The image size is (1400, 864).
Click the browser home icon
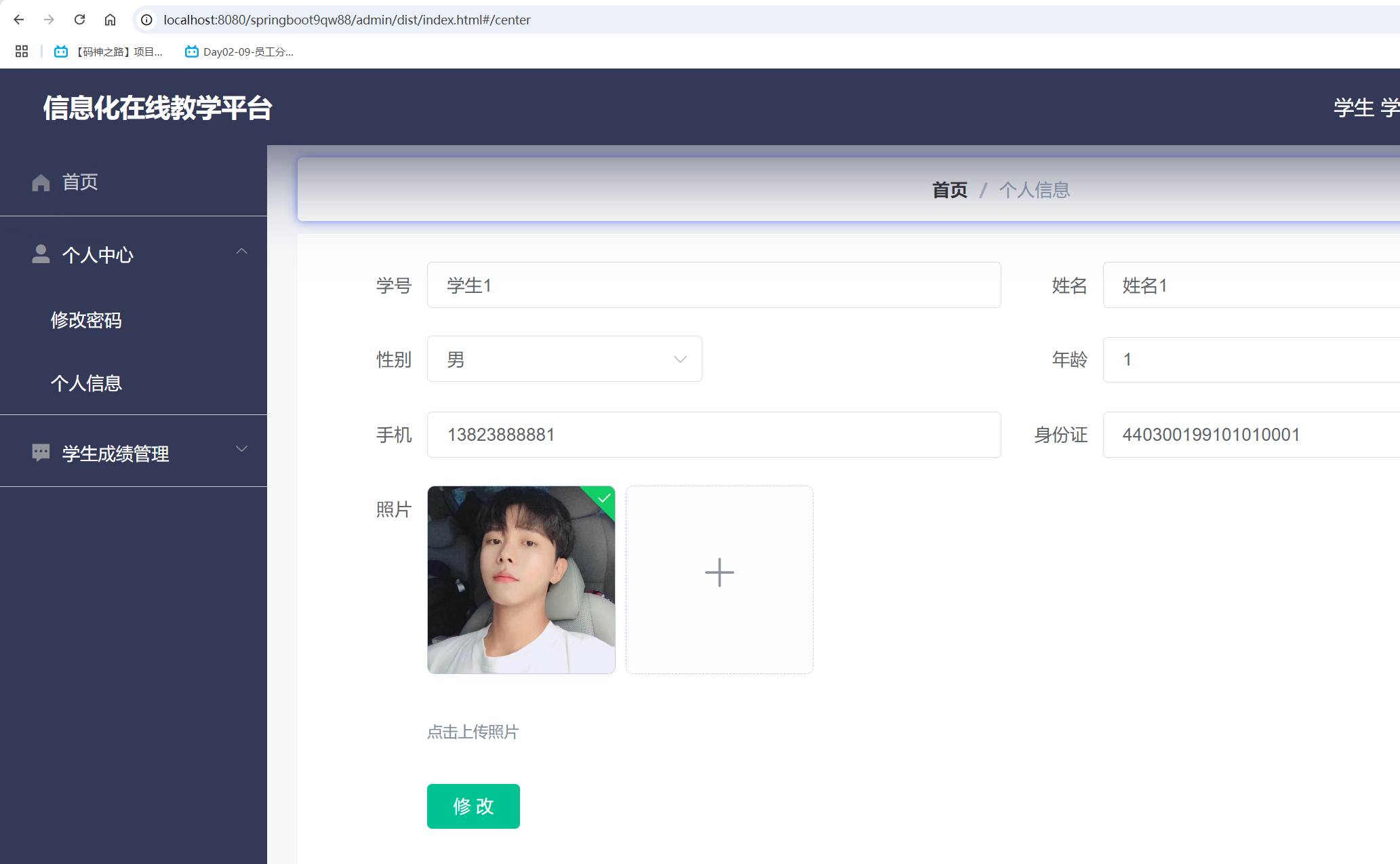coord(110,20)
